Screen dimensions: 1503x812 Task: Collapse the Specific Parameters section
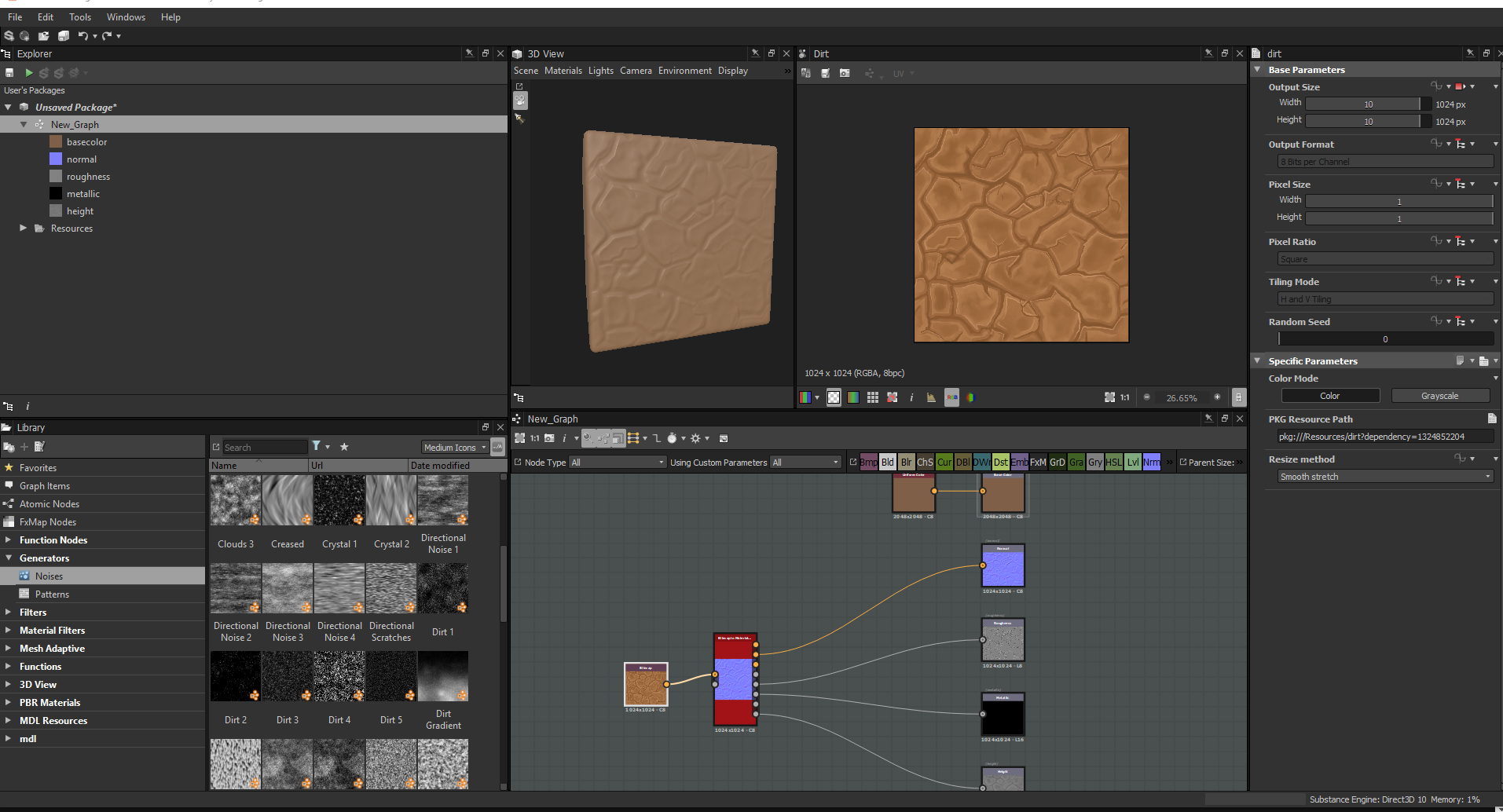click(x=1257, y=361)
